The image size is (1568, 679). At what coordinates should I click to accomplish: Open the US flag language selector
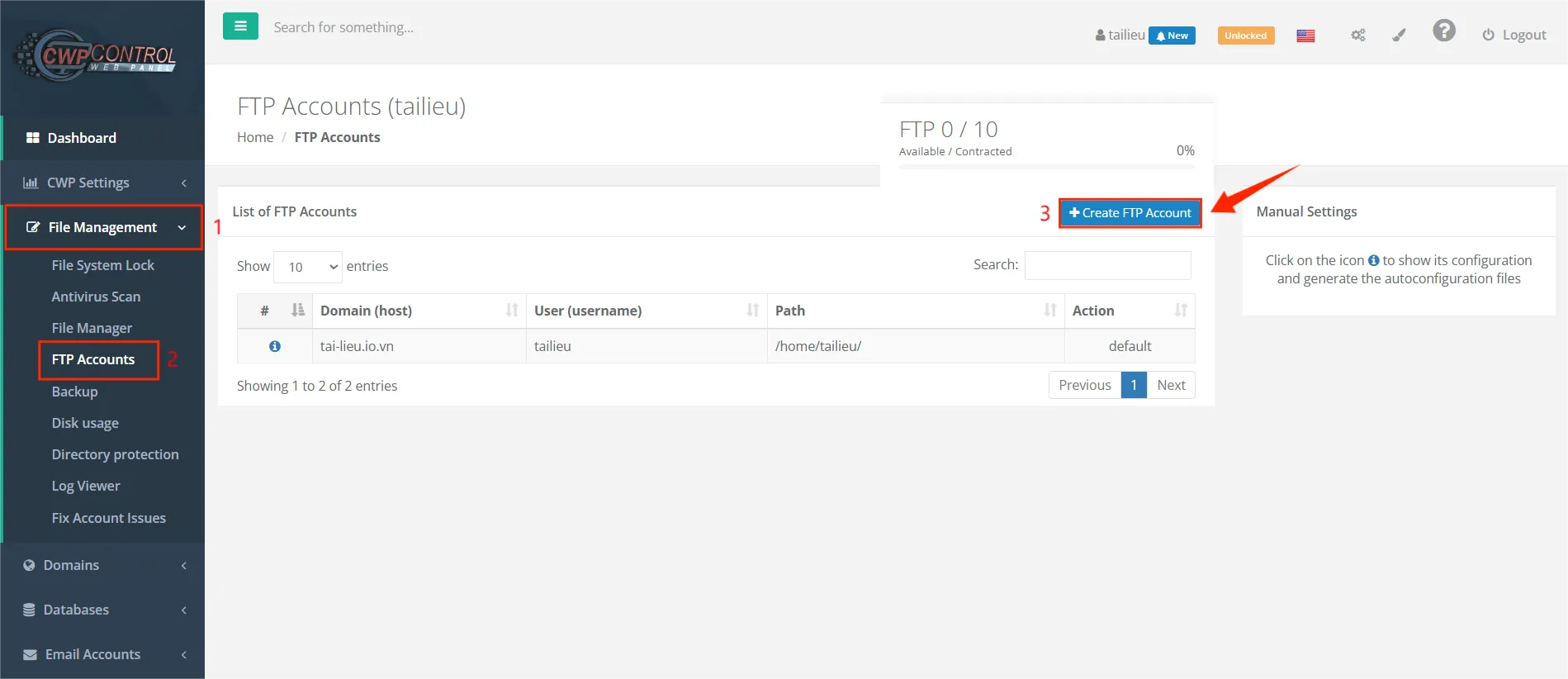point(1305,36)
